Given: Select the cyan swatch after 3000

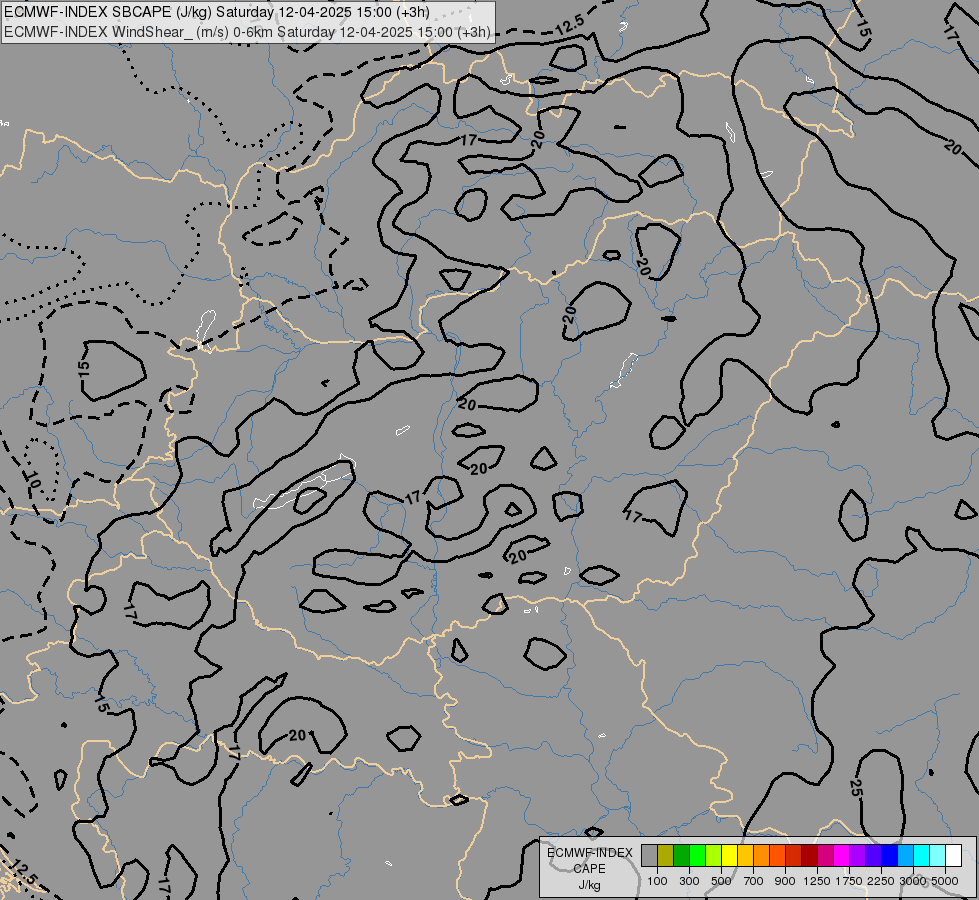Looking at the screenshot, I should tap(922, 855).
